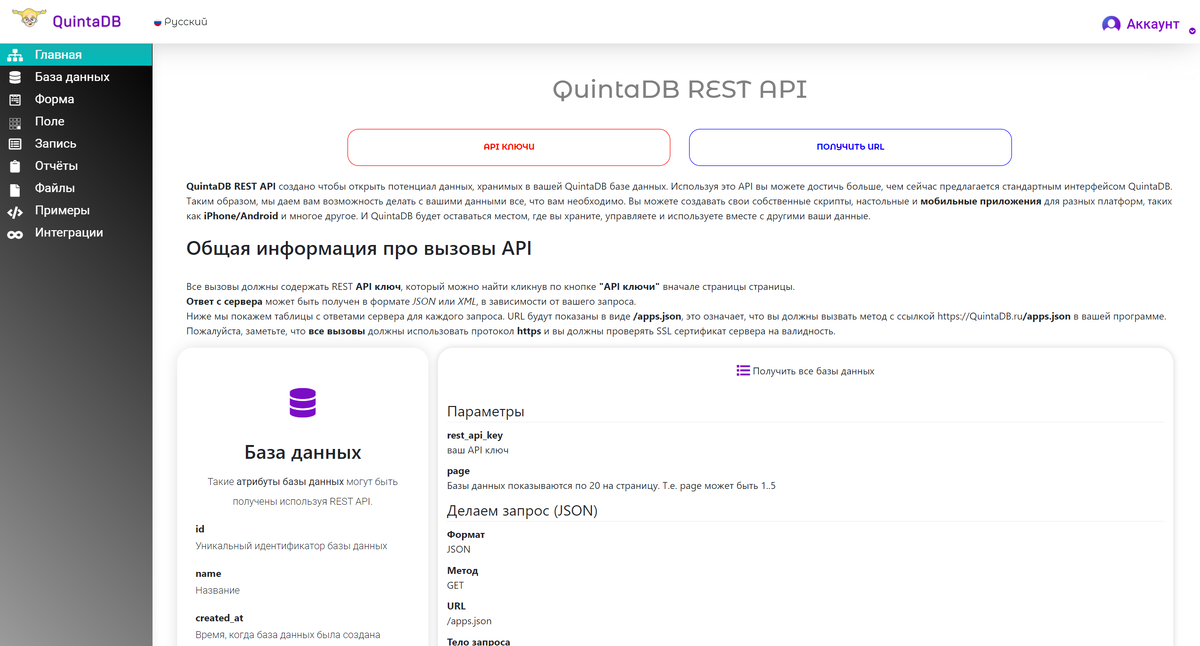
Task: Click the ваш API ключ text
Action: pyautogui.click(x=478, y=450)
